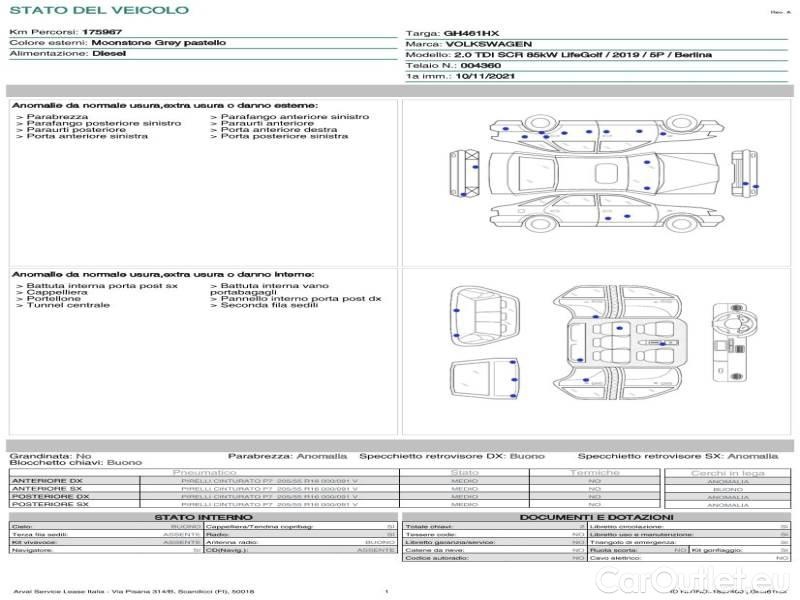Viewport: 800px width, 600px height.
Task: Click the "DOCUMENTI E DOTAZIONI" section header
Action: [596, 517]
